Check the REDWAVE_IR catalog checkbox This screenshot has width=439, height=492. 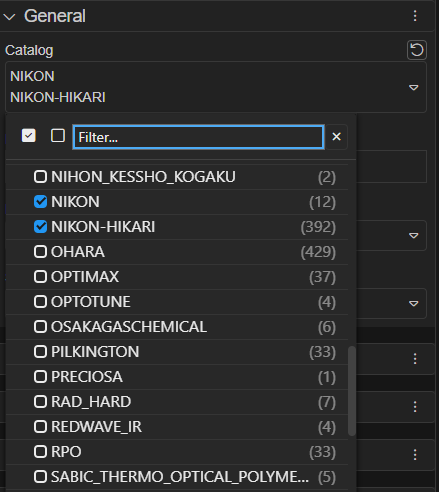tap(40, 427)
